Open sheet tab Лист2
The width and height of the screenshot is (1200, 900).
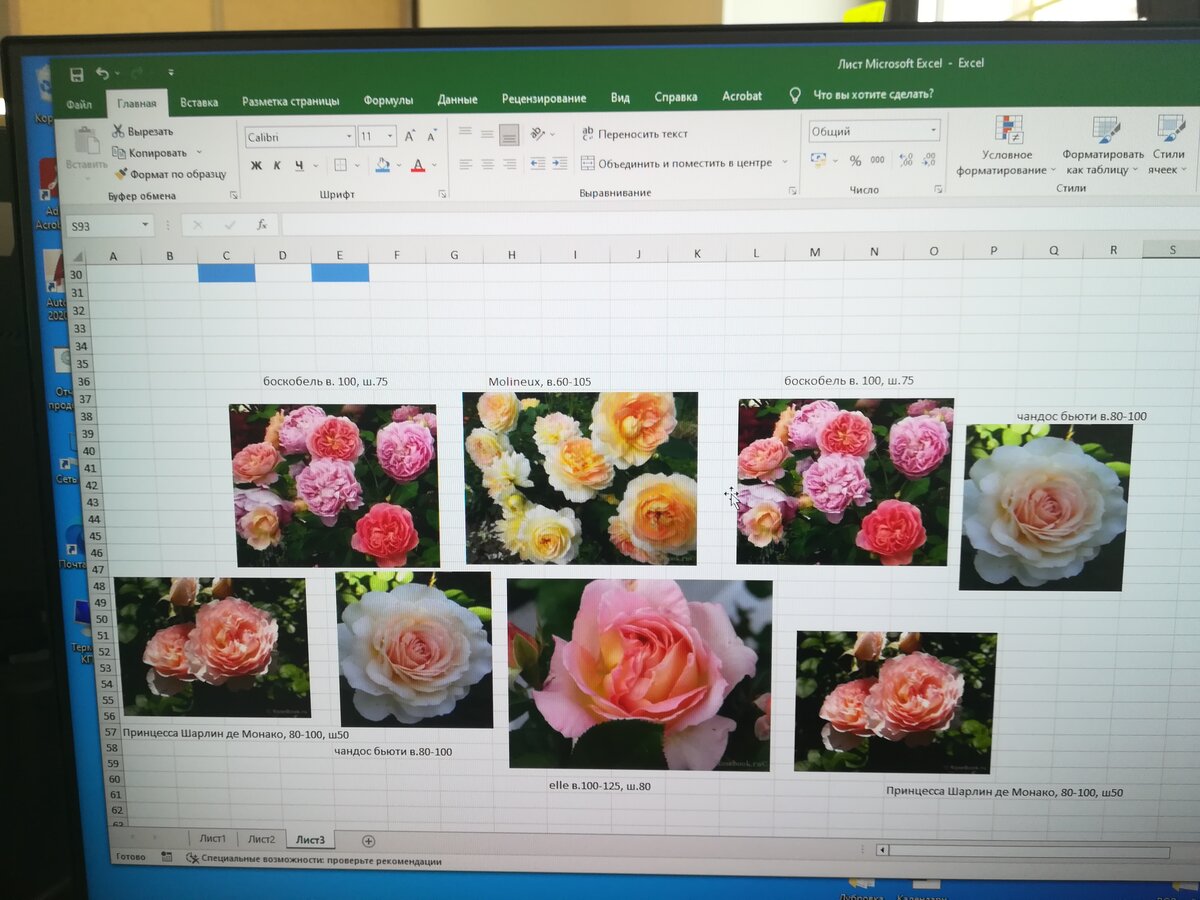[x=261, y=839]
